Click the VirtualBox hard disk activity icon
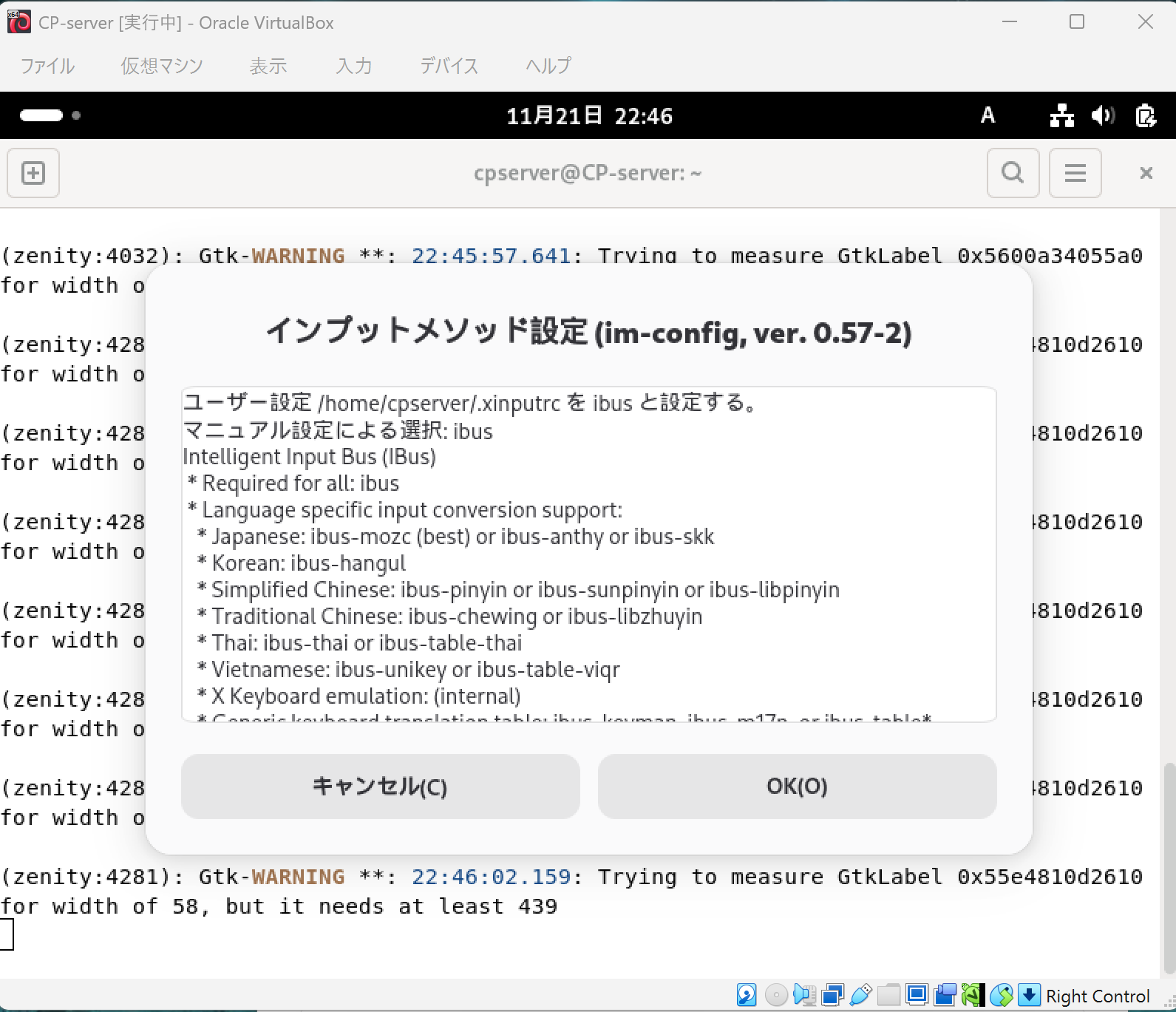The image size is (1176, 1012). (747, 995)
